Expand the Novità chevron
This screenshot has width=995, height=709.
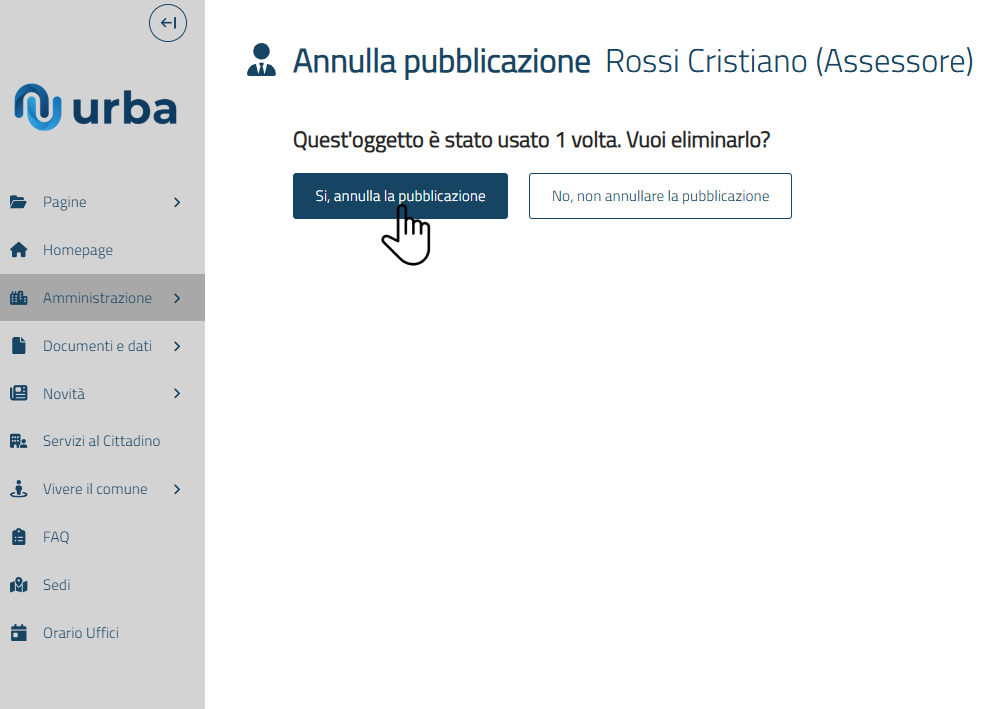coord(177,393)
